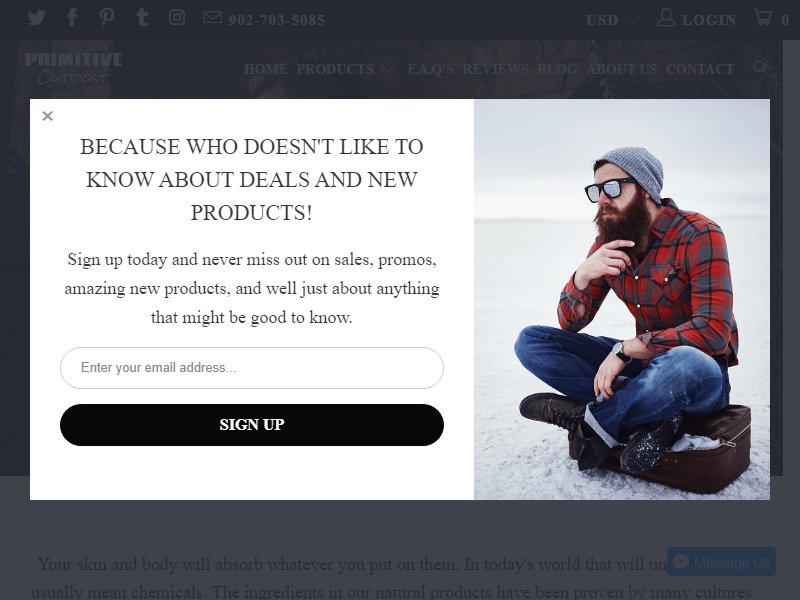The height and width of the screenshot is (600, 800).
Task: Click the search magnifier icon
Action: coord(760,67)
